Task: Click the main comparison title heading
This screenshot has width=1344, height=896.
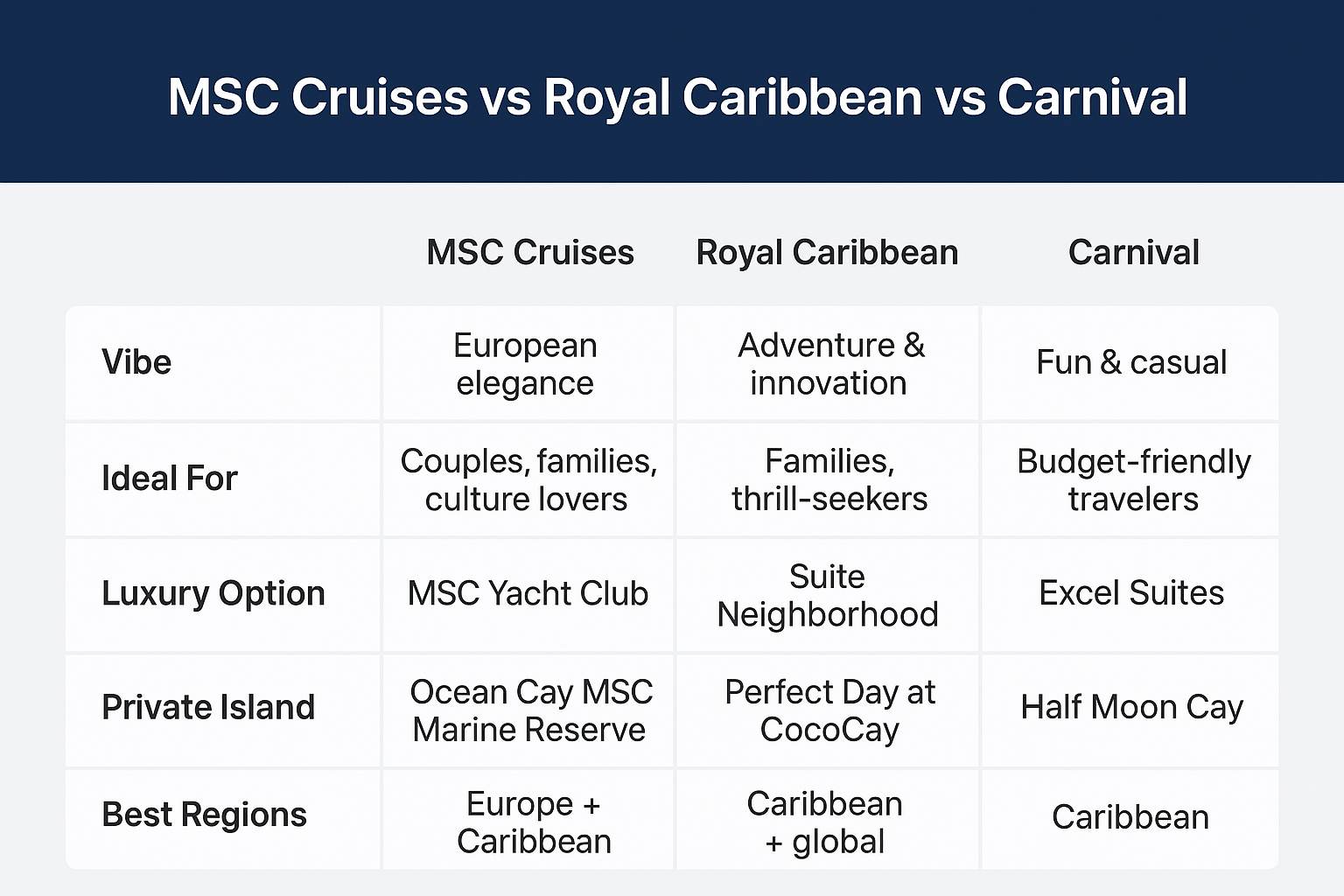Action: [x=677, y=96]
